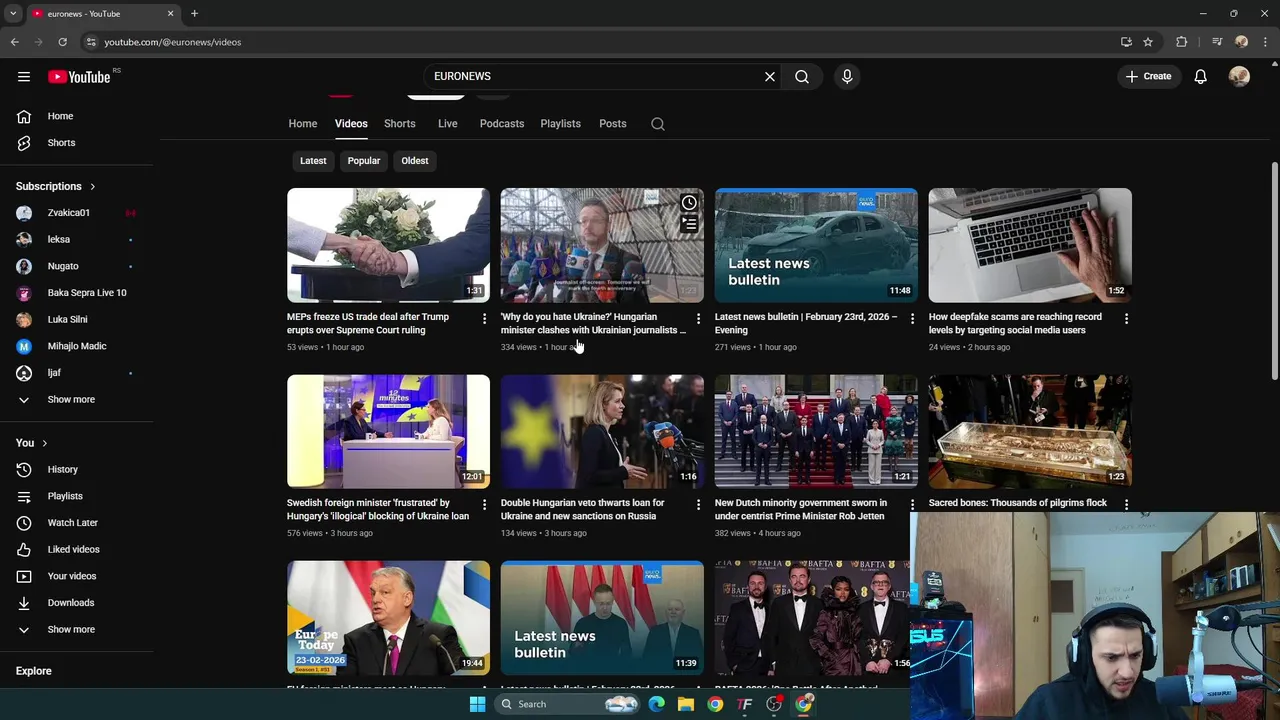Filter videos by Oldest
1280x720 pixels.
(x=415, y=161)
